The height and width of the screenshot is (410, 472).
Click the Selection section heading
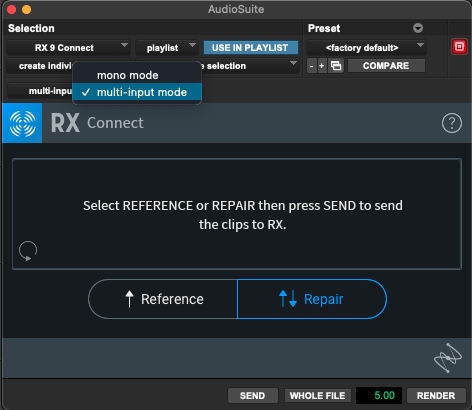click(x=31, y=28)
